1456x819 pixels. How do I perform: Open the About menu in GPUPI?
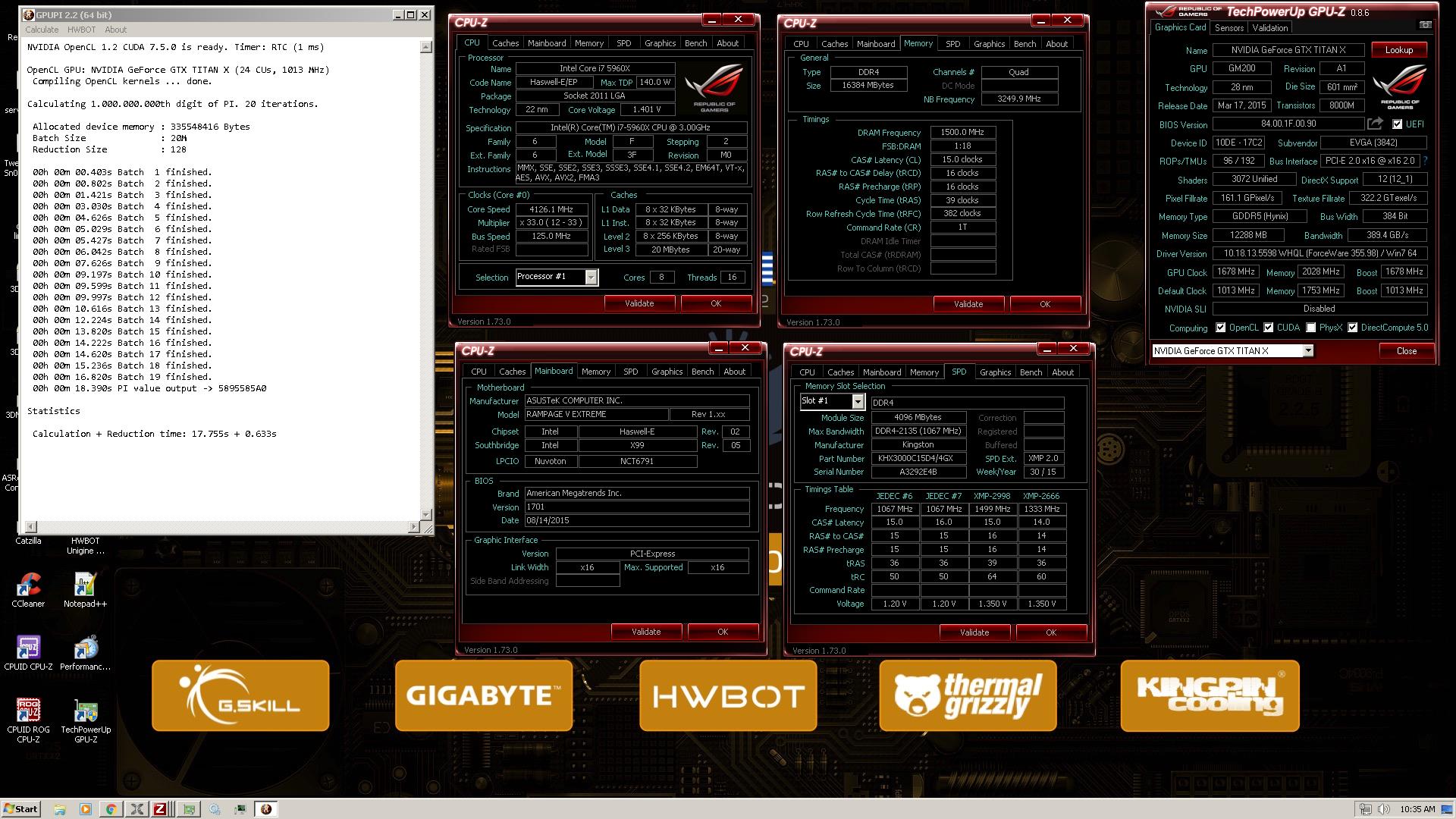tap(115, 30)
